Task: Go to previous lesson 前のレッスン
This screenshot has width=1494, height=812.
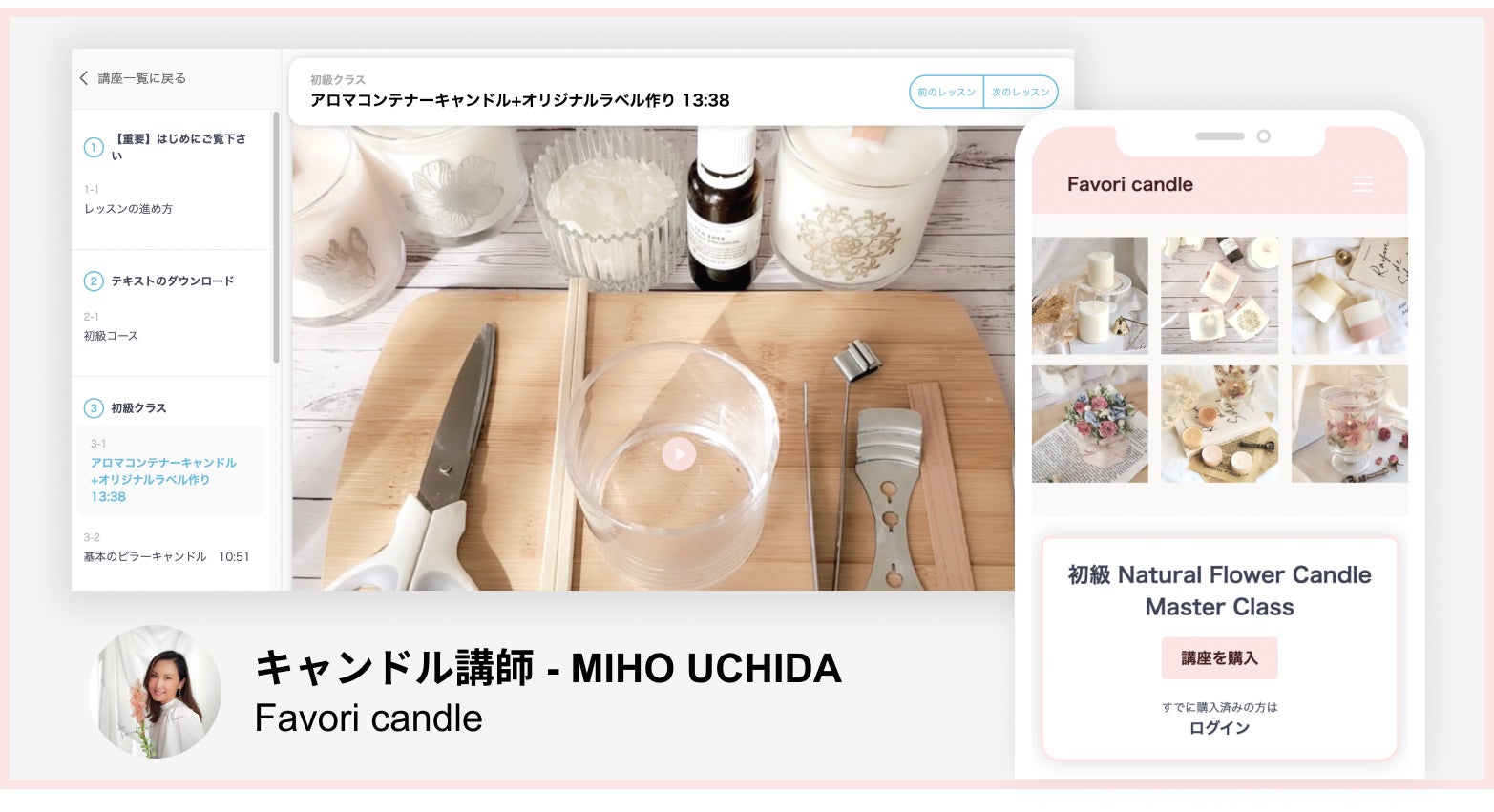Action: pos(946,92)
